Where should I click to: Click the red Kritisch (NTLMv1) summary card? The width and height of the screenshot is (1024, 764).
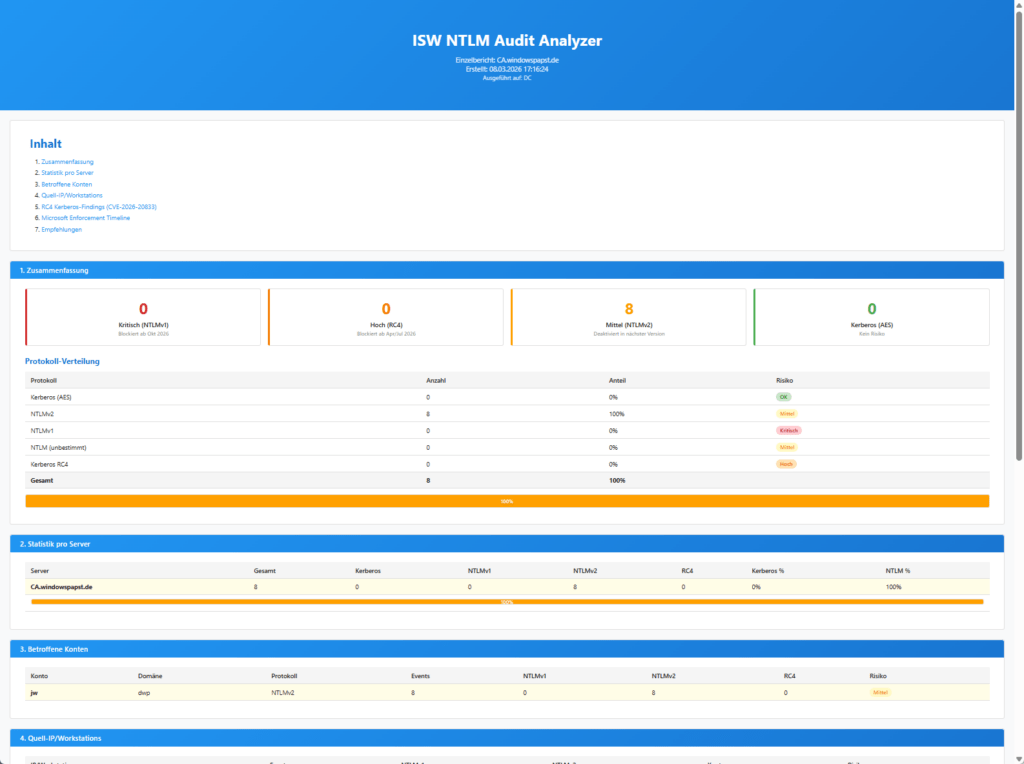143,317
